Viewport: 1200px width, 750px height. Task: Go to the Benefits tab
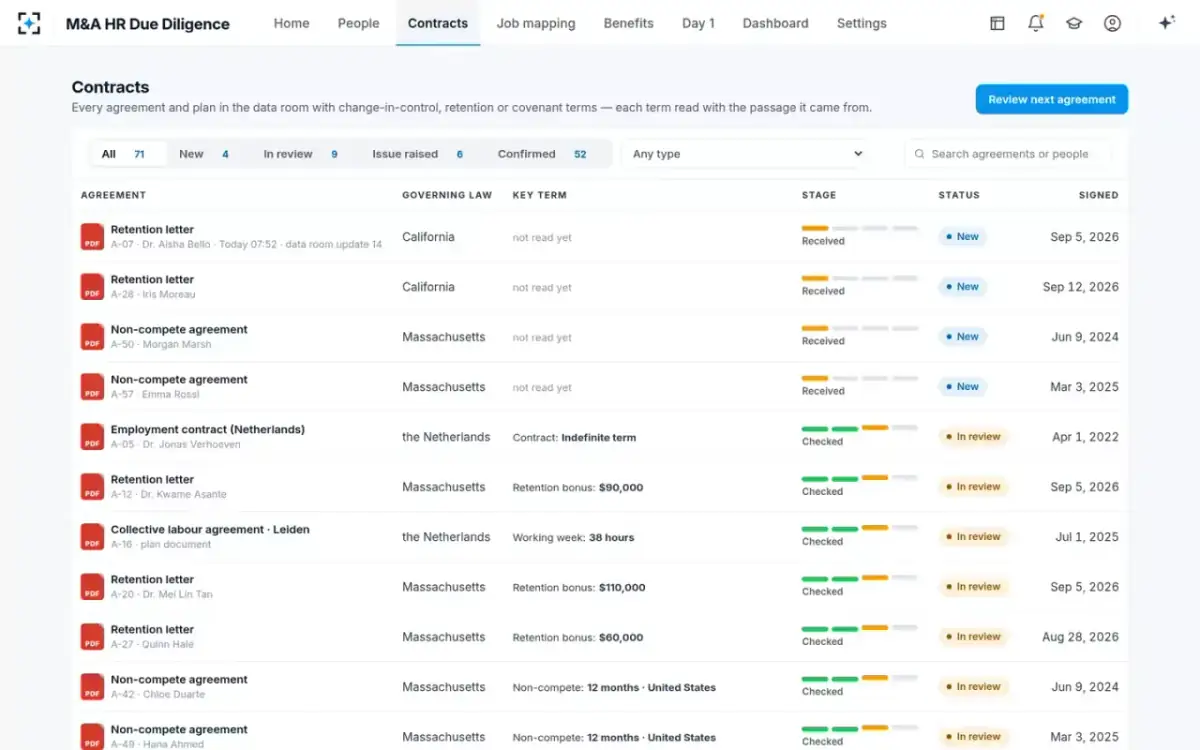click(x=629, y=23)
